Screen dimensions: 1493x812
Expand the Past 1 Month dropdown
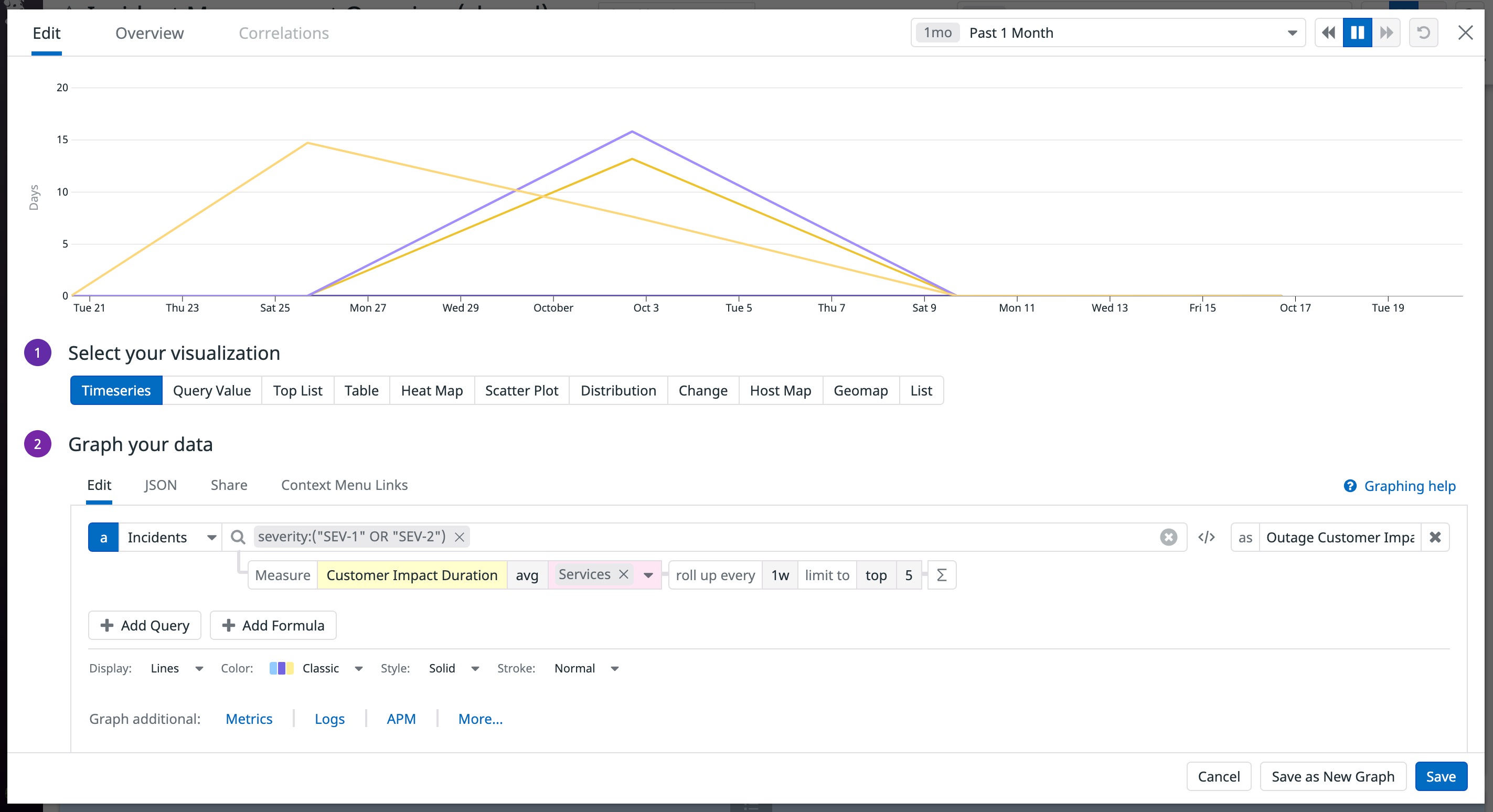tap(1292, 33)
